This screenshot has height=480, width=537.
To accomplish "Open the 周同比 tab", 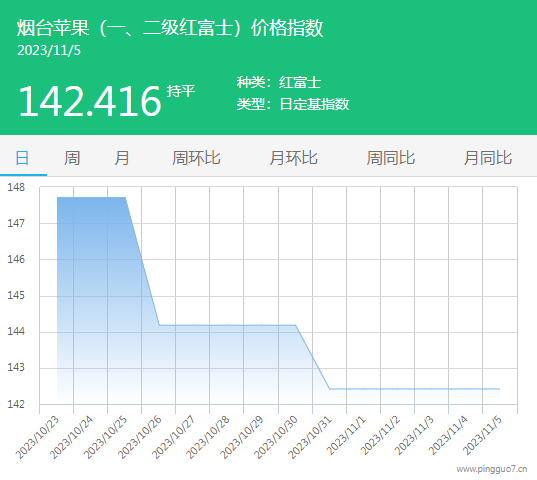I will tap(391, 158).
